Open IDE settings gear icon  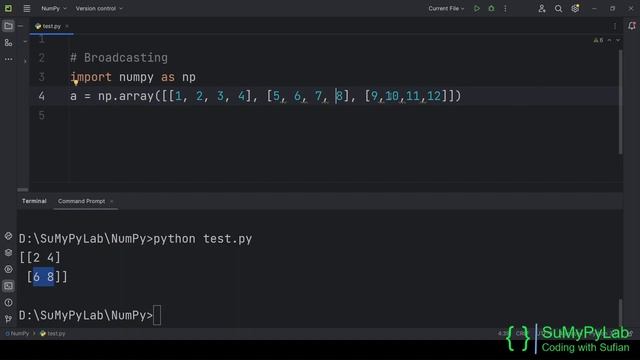[x=575, y=8]
